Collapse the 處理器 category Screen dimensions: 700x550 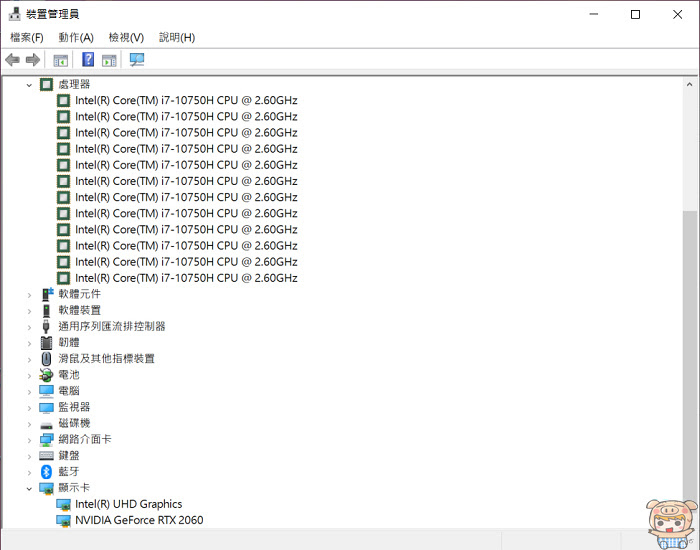(x=29, y=85)
